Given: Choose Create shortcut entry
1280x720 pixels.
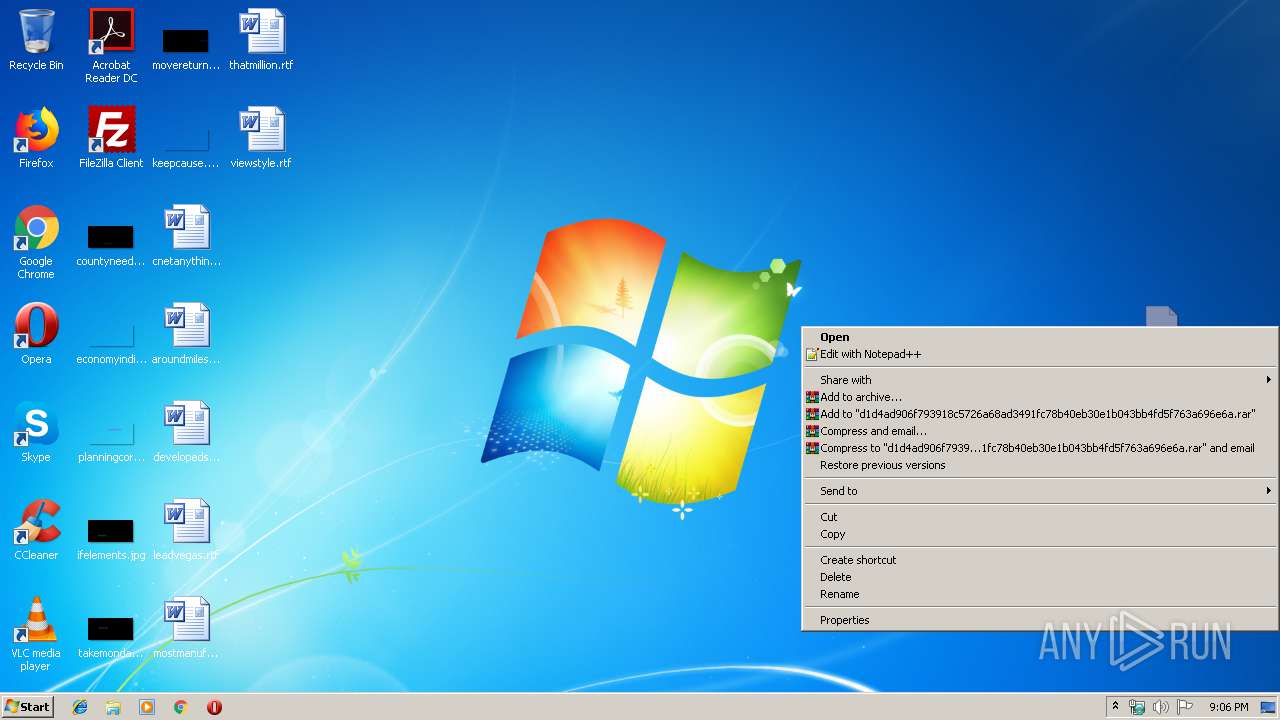Looking at the screenshot, I should (1040, 560).
